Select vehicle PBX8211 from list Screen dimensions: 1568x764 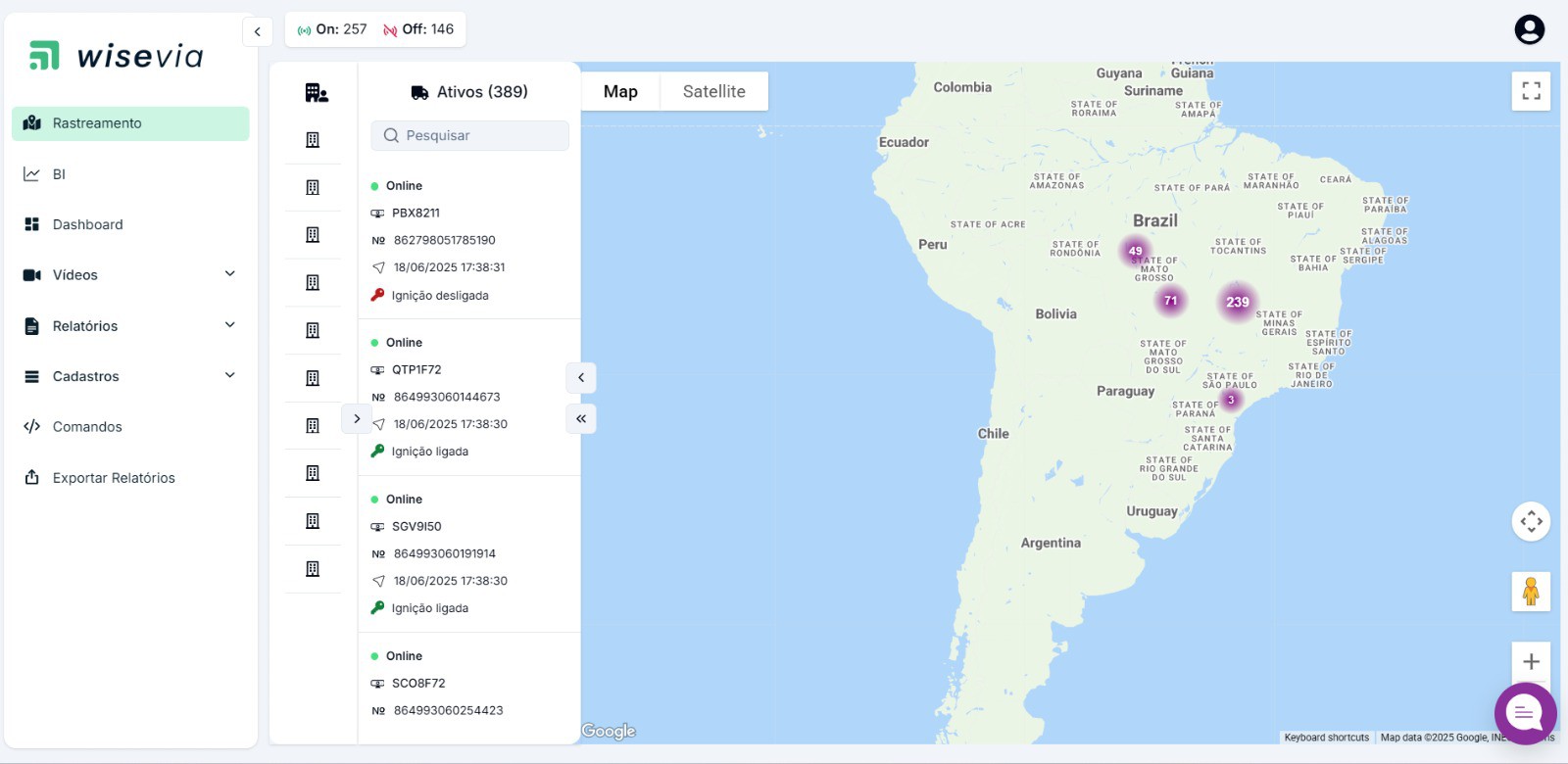[x=416, y=213]
